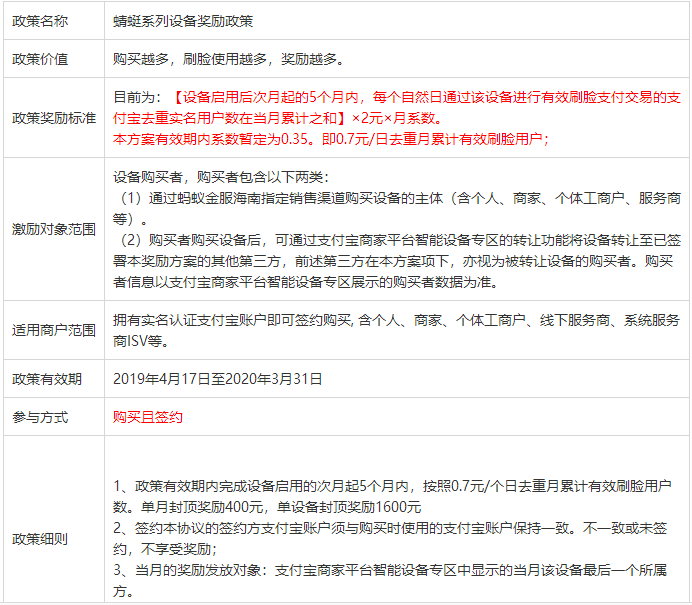
Task: Click the 政策细则 row label
Action: tap(40, 539)
